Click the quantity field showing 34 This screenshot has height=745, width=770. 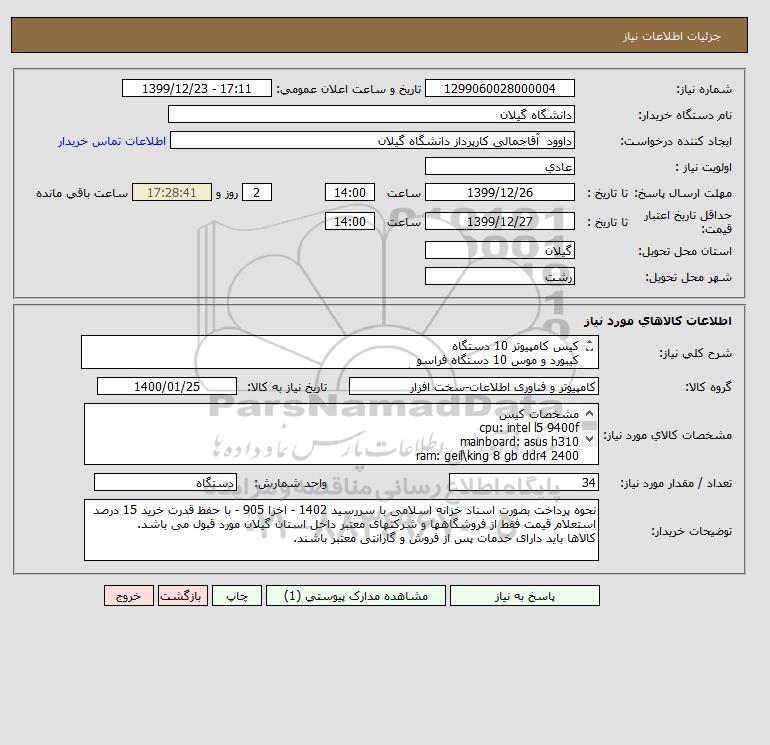523,483
